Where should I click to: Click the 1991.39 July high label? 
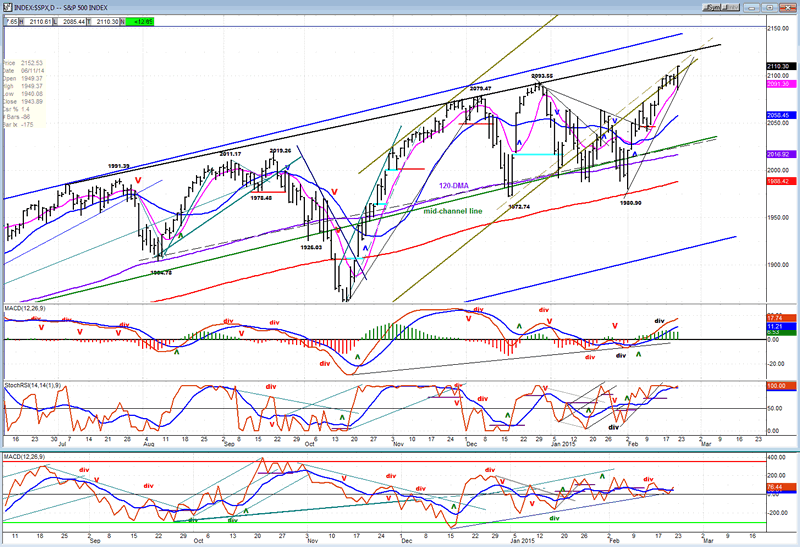118,166
